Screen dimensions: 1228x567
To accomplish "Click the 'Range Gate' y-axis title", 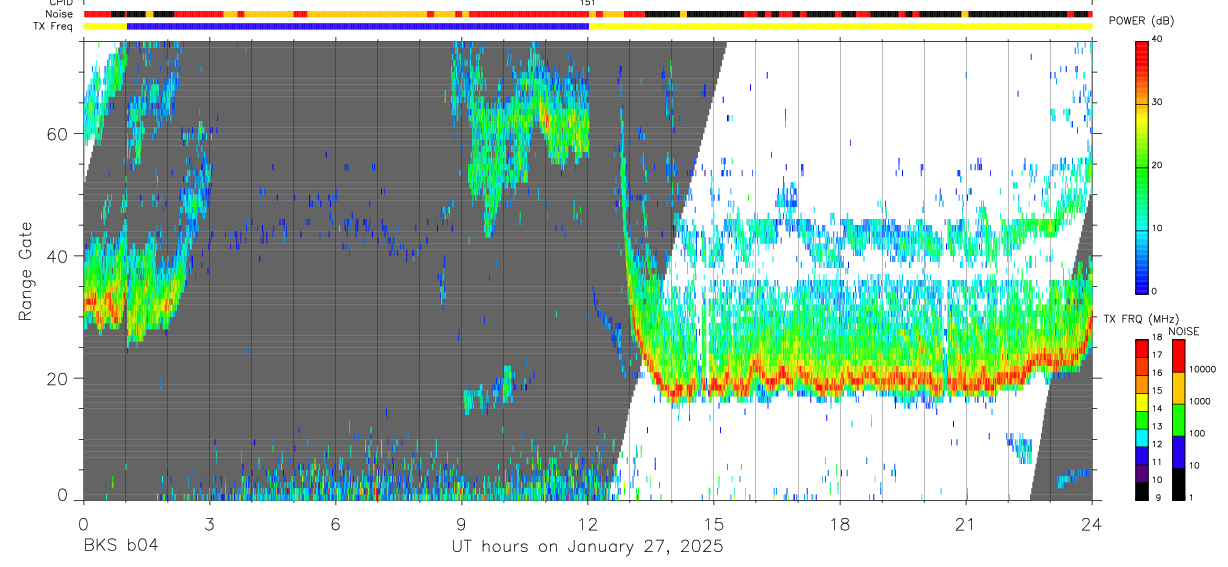I will click(x=24, y=270).
